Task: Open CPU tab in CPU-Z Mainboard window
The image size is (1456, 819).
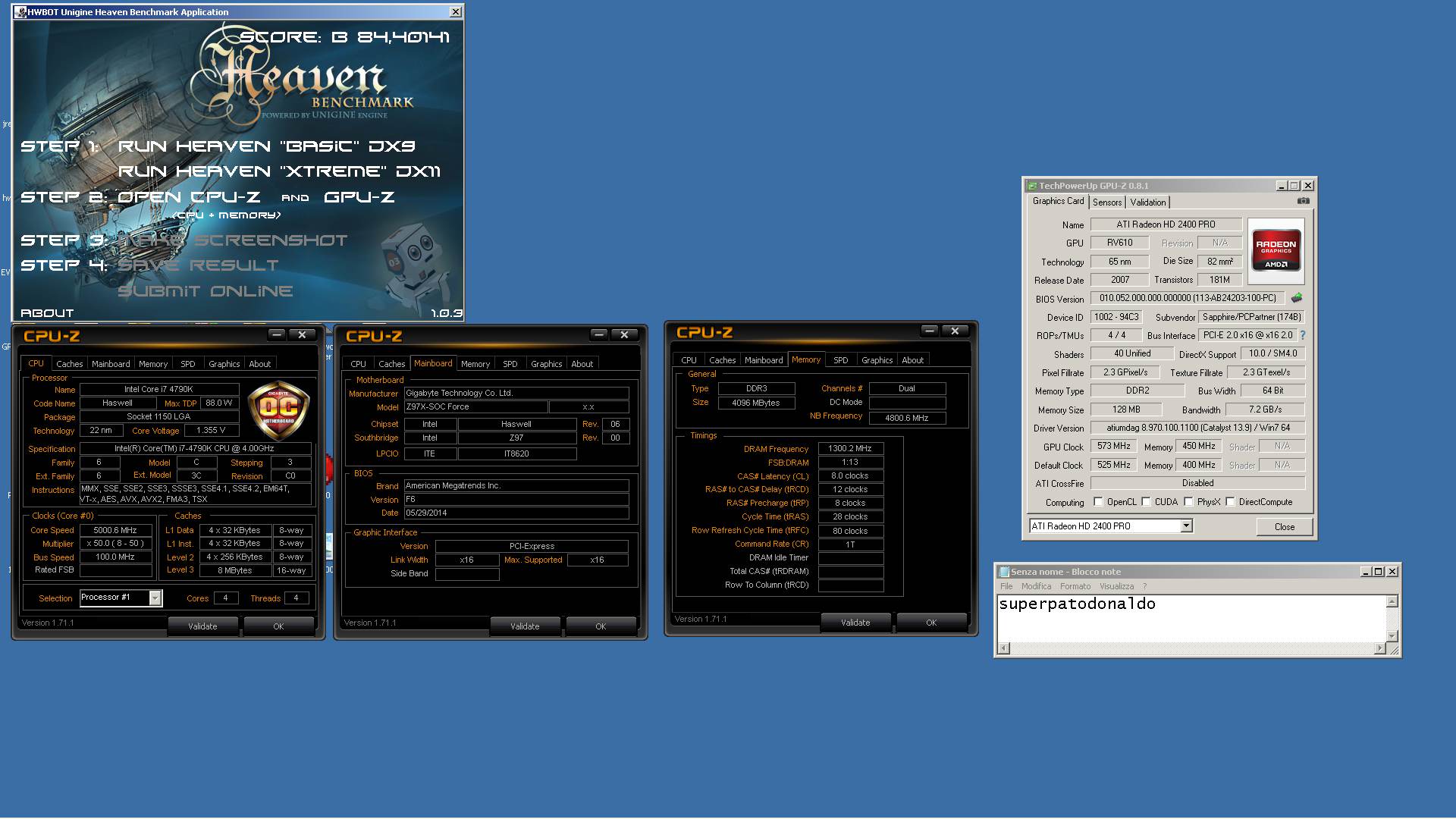Action: 358,364
